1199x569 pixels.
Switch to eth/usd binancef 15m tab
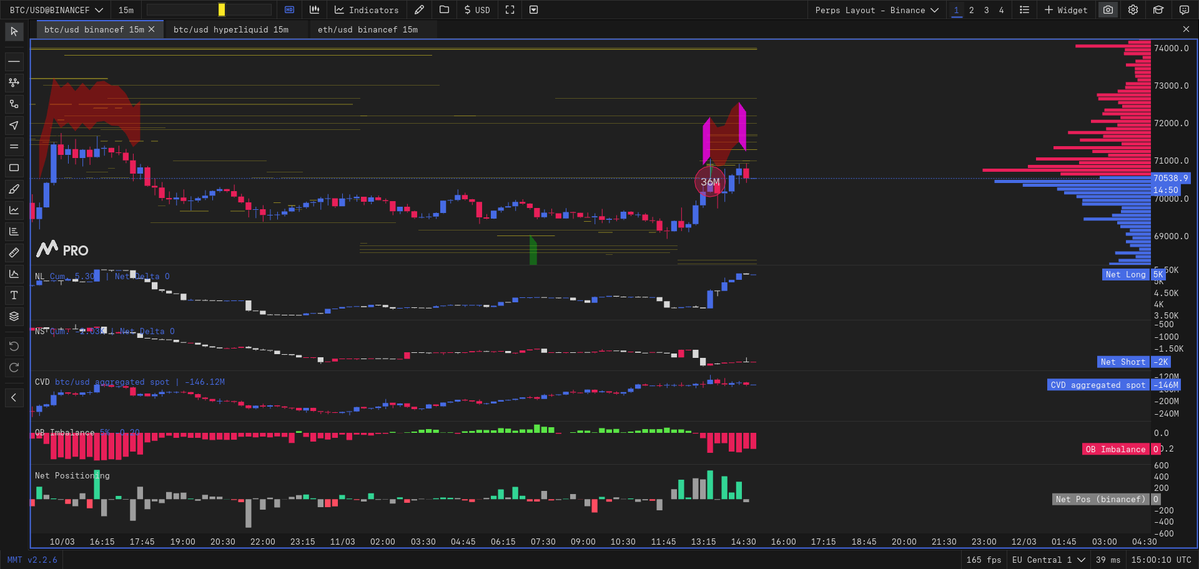coord(368,29)
